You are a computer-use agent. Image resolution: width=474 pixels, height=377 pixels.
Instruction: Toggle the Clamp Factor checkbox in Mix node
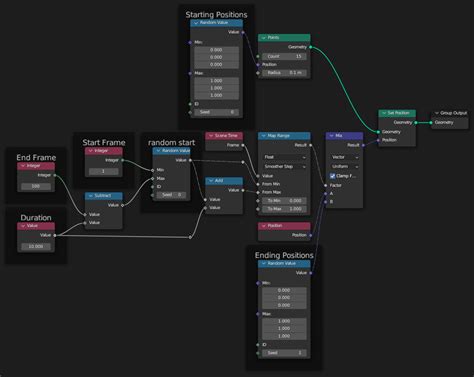click(332, 176)
